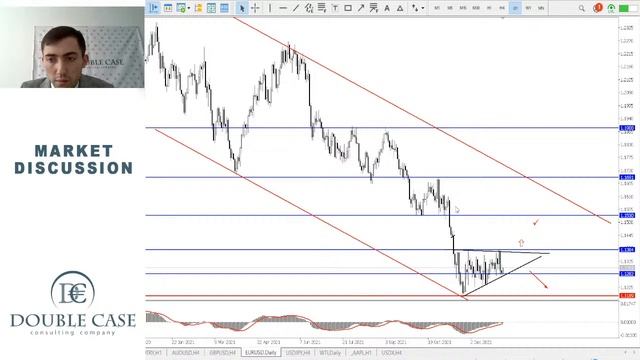640x360 pixels.
Task: Select the Fibonacci retracement tool
Action: pos(322,8)
